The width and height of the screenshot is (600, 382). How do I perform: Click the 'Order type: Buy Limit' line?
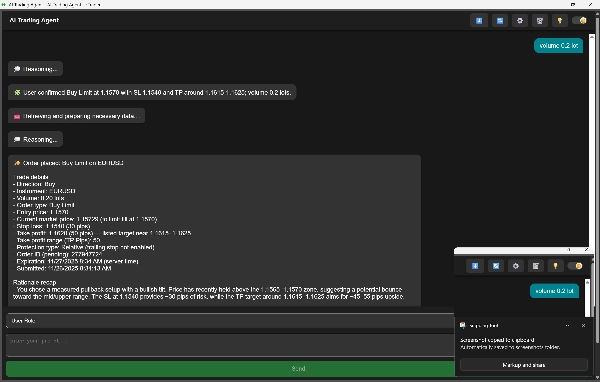coord(44,205)
